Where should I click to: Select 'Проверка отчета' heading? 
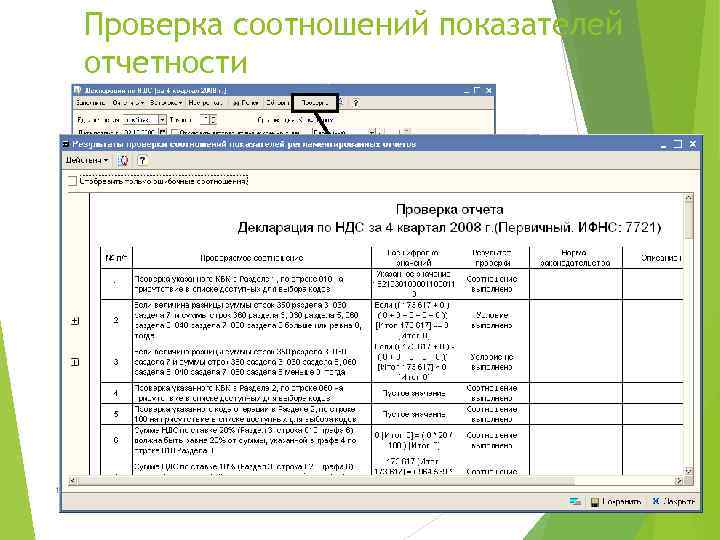450,209
